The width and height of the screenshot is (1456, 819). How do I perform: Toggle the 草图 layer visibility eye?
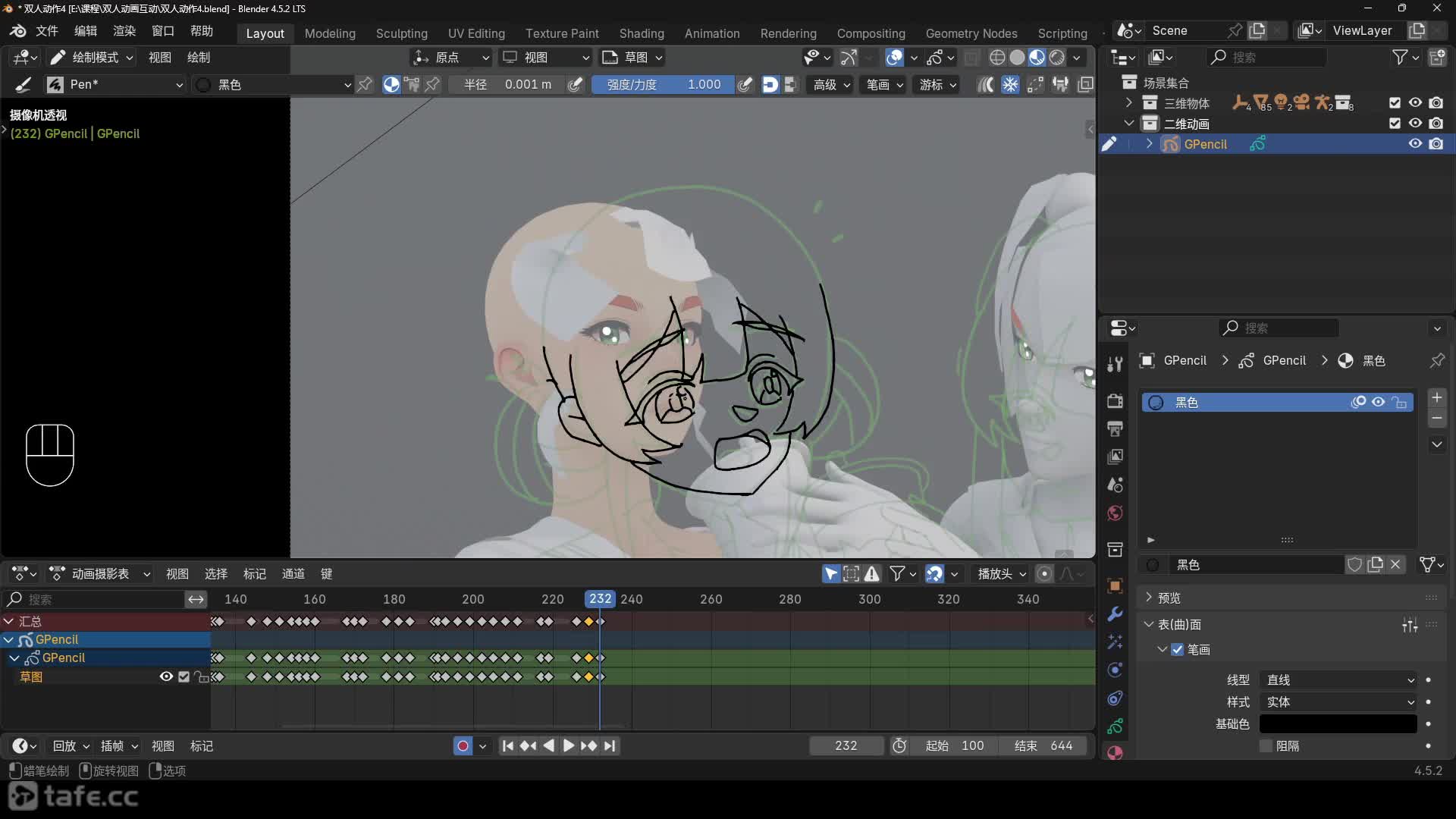(x=166, y=677)
